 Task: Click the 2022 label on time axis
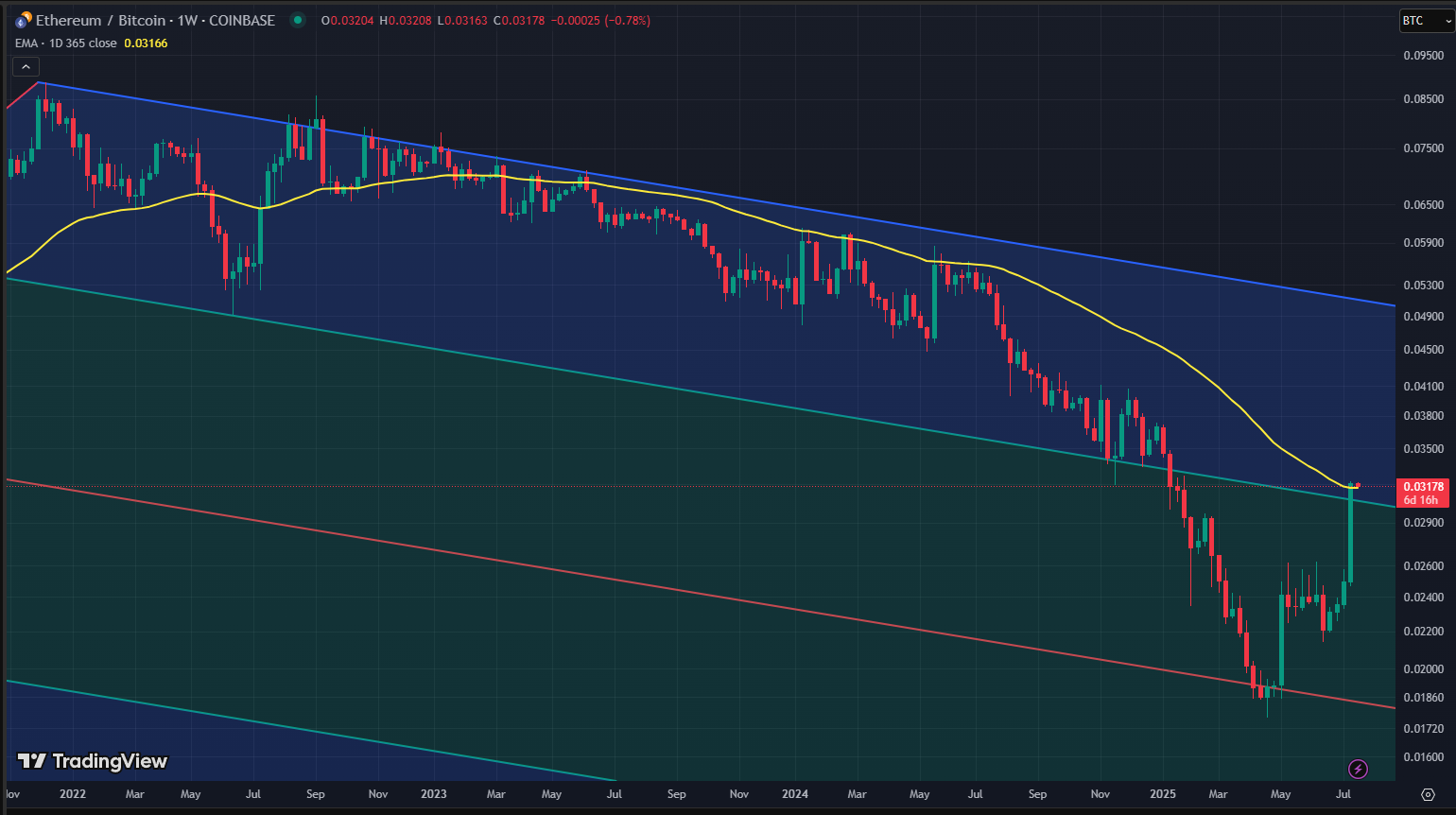(73, 794)
